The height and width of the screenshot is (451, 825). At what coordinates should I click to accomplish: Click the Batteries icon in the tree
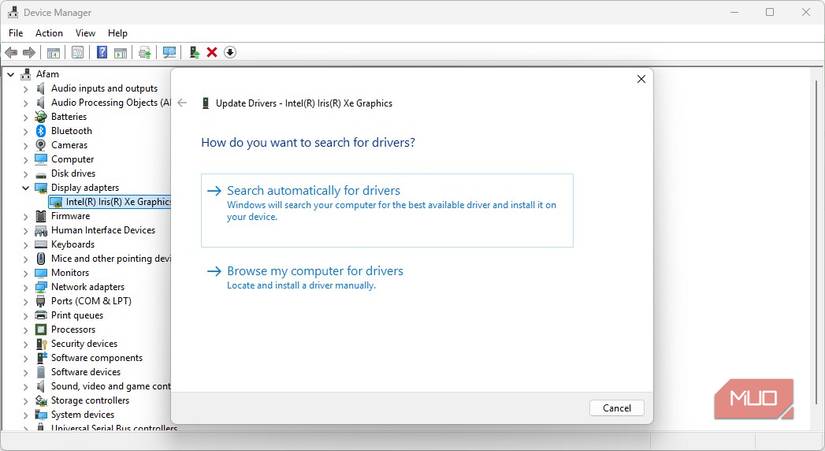tap(41, 116)
